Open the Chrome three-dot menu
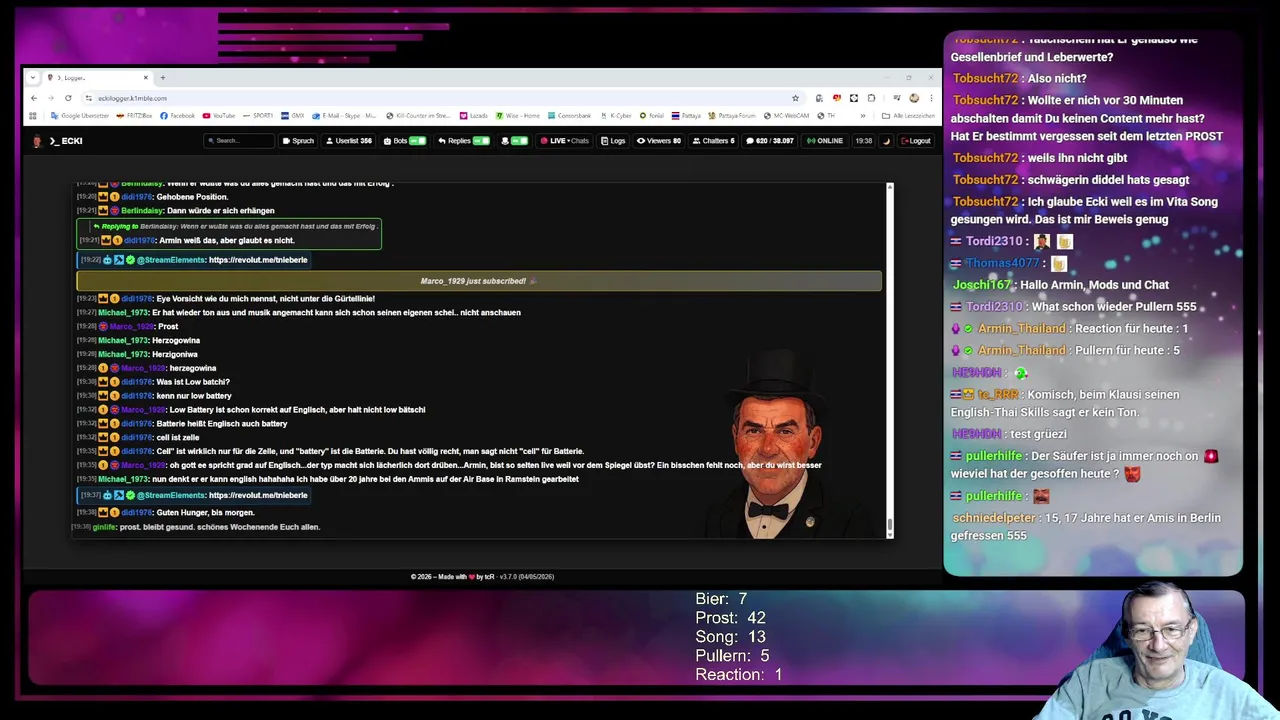The height and width of the screenshot is (720, 1280). coord(931,98)
